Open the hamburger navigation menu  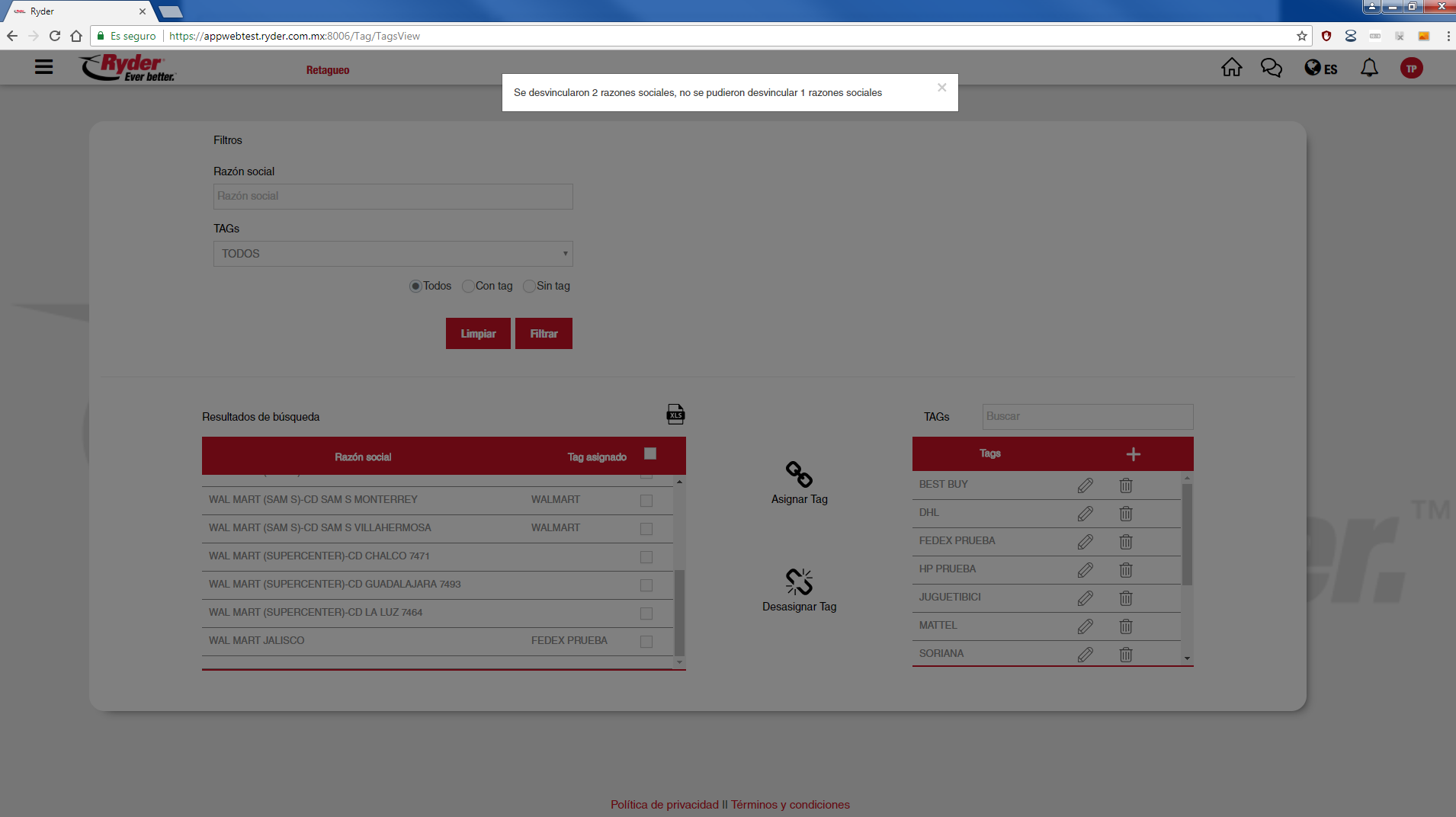(x=44, y=67)
